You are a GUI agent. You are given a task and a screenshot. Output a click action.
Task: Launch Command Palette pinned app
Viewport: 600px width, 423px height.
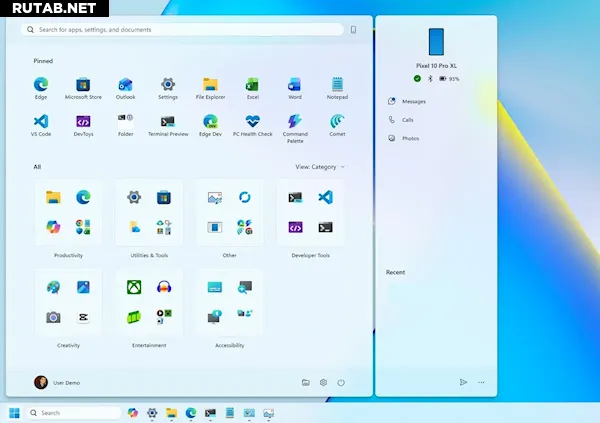point(295,122)
